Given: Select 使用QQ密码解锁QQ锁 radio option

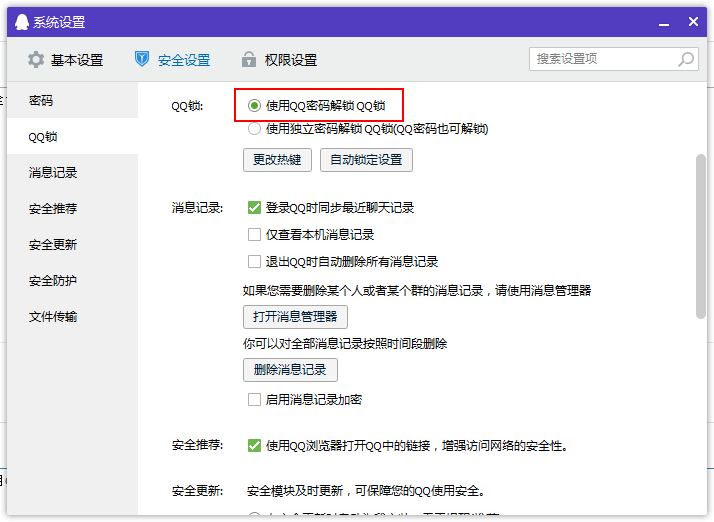Looking at the screenshot, I should tap(254, 106).
